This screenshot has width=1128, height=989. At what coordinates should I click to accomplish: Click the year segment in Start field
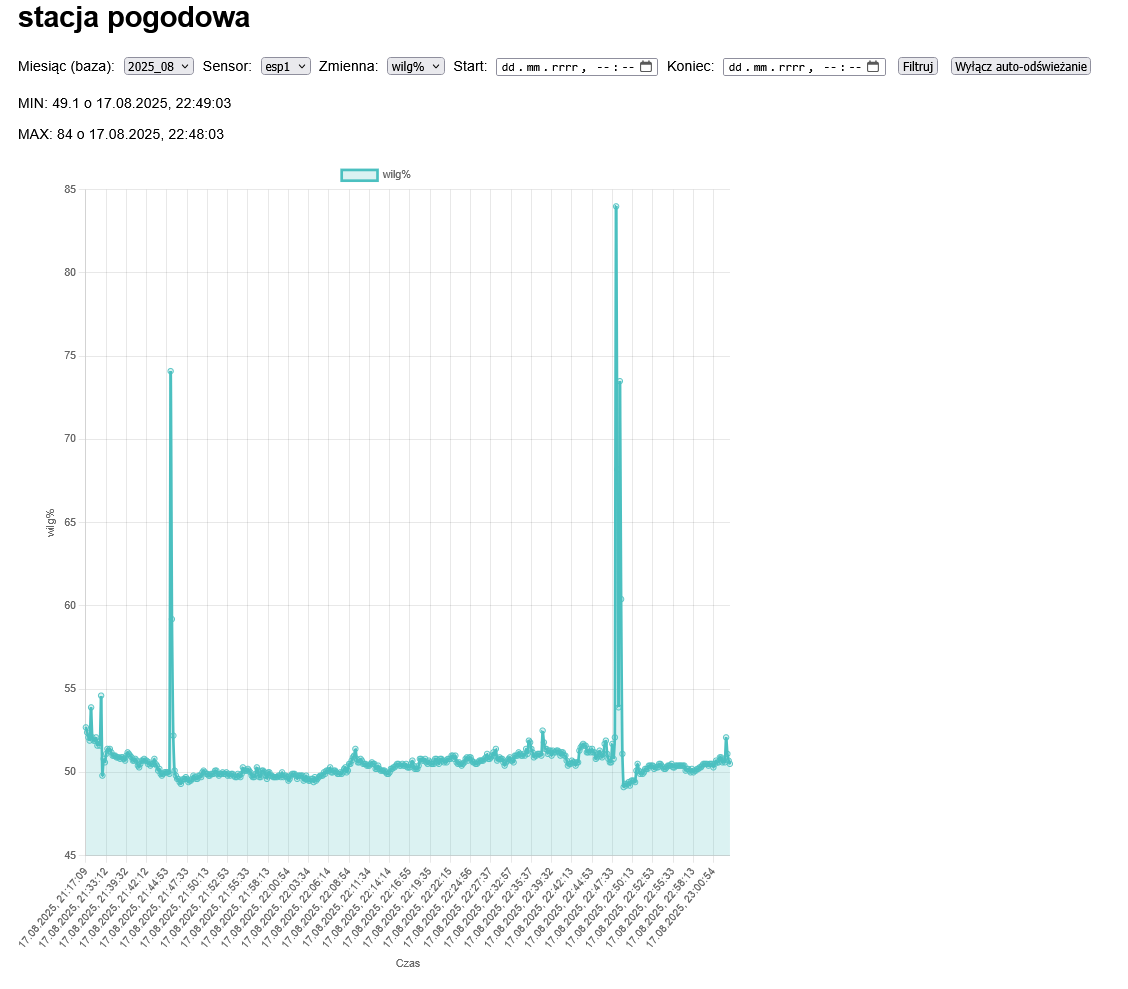564,67
